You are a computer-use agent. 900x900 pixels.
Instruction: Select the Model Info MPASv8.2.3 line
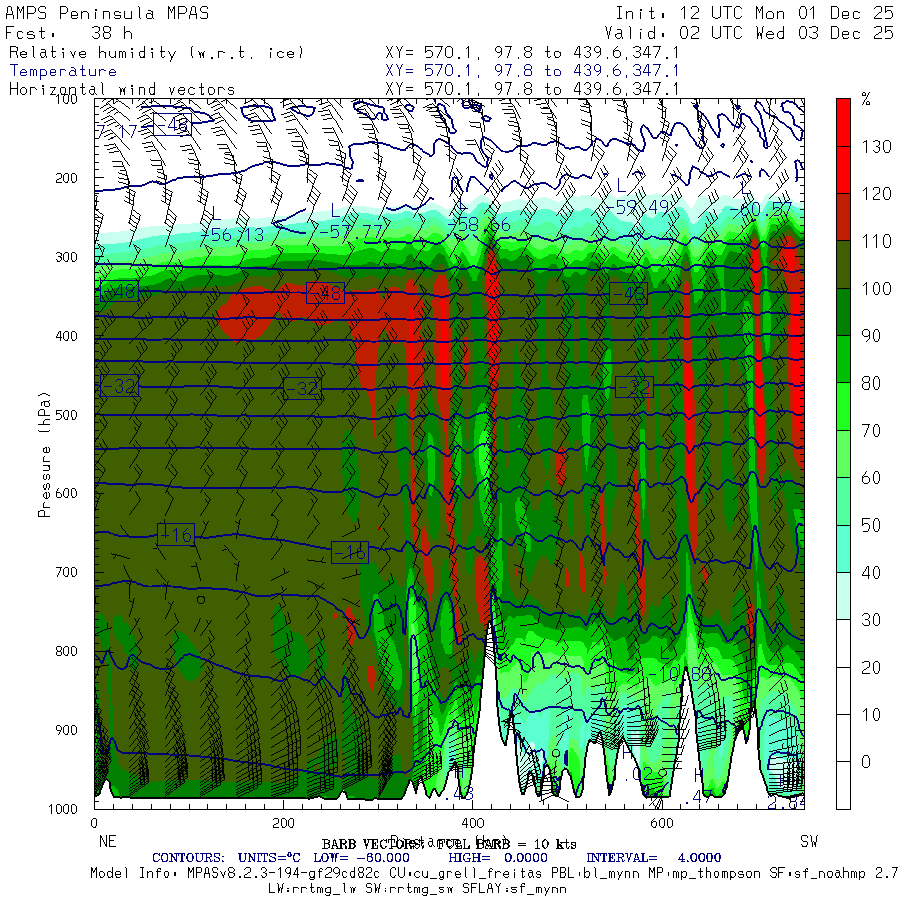click(x=495, y=874)
